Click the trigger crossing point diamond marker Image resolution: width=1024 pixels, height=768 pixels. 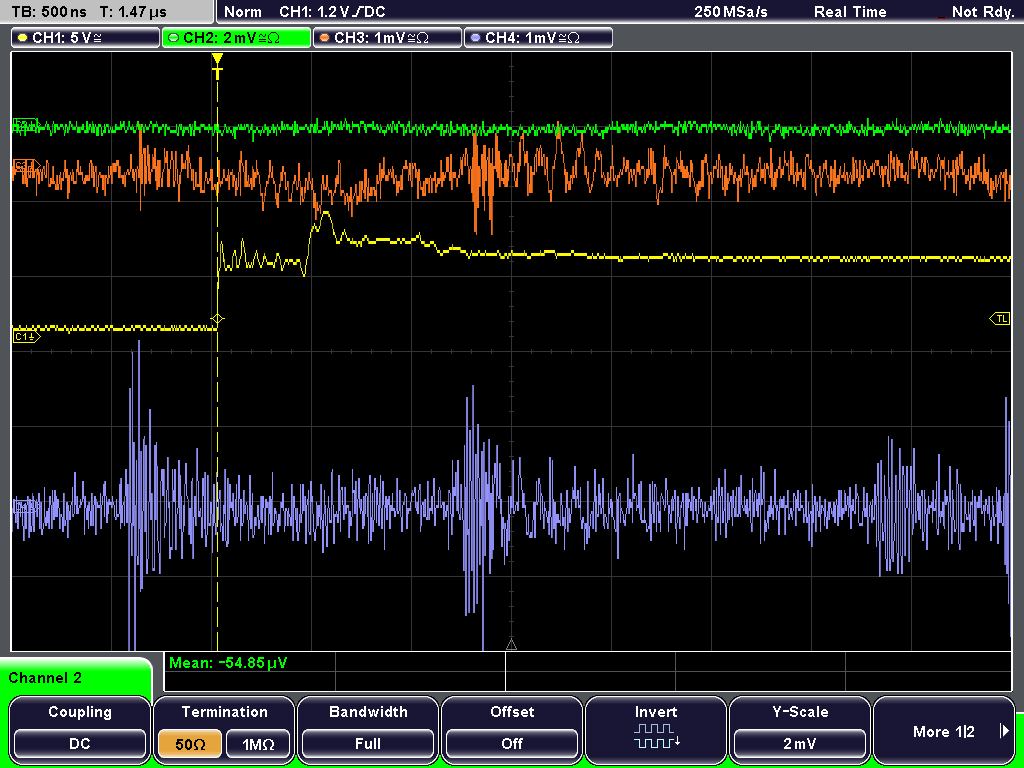217,319
